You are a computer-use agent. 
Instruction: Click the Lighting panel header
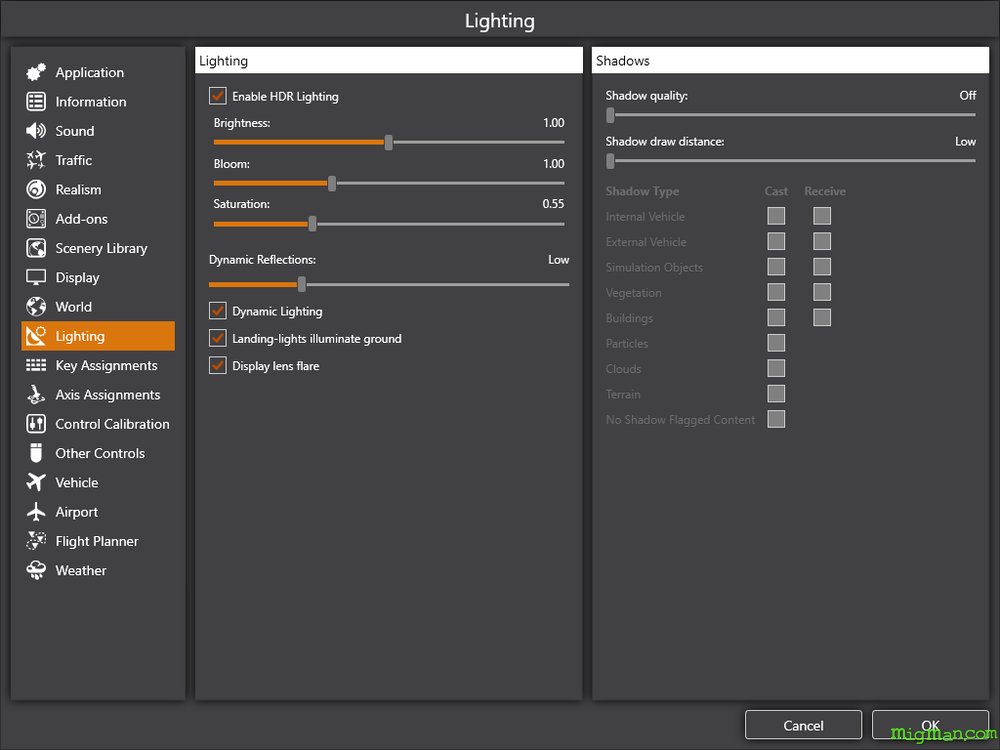(388, 61)
